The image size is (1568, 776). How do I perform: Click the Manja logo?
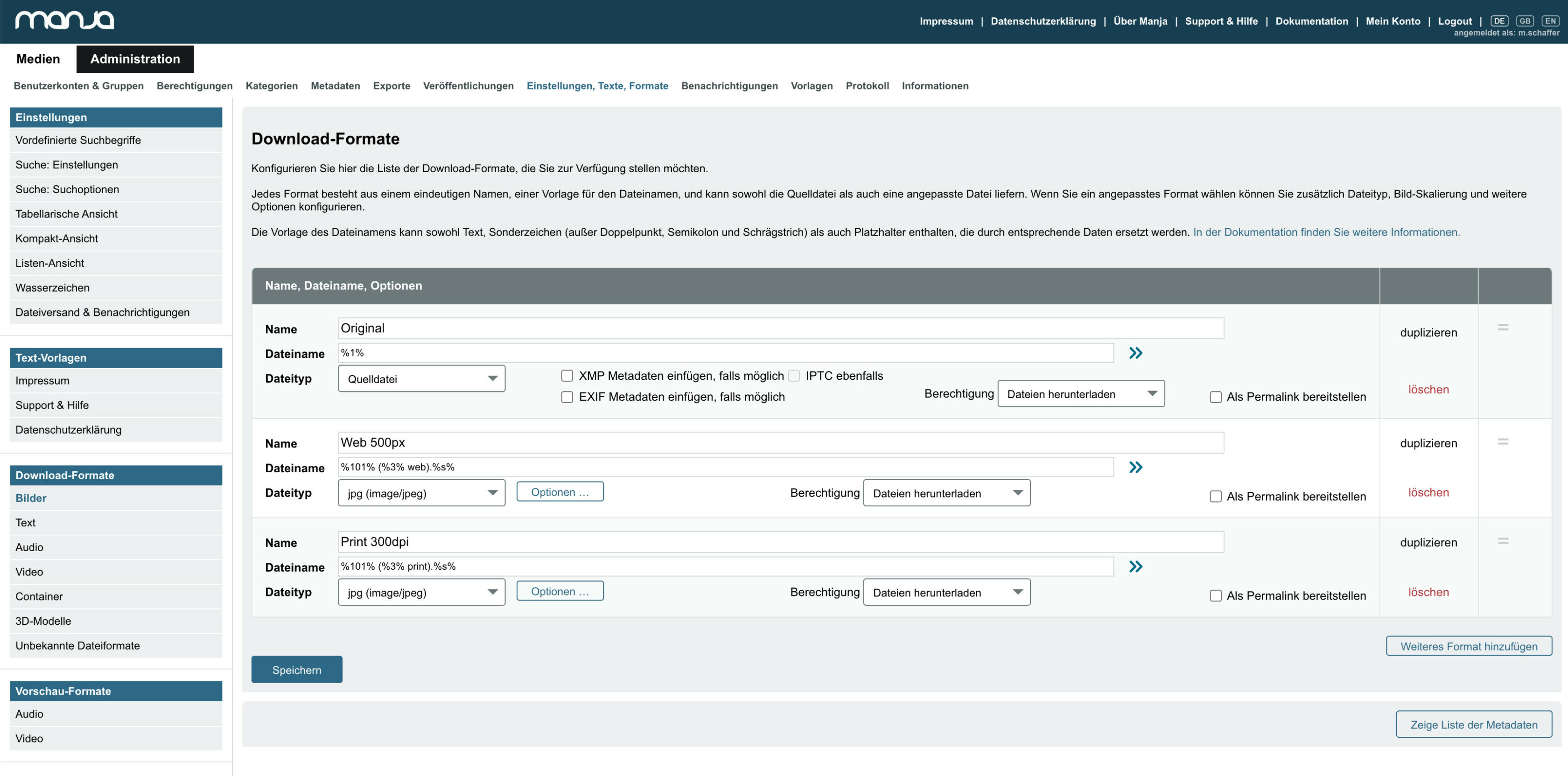(64, 20)
